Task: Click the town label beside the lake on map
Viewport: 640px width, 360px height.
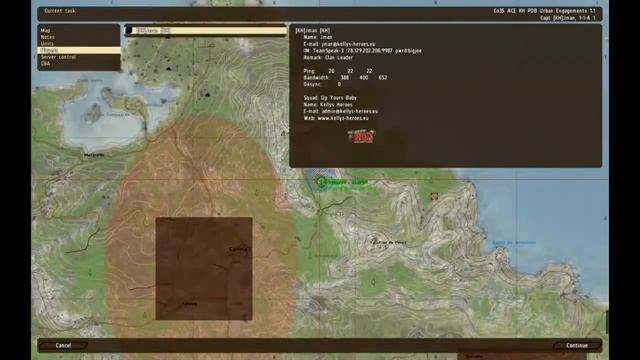Action: (x=94, y=155)
